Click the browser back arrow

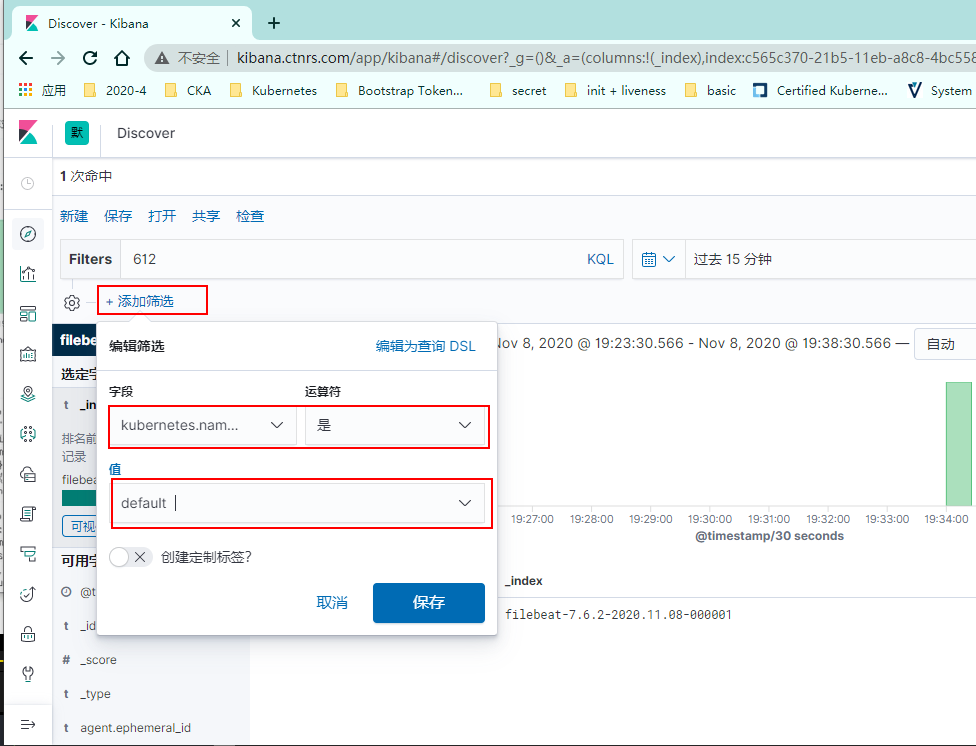click(26, 58)
